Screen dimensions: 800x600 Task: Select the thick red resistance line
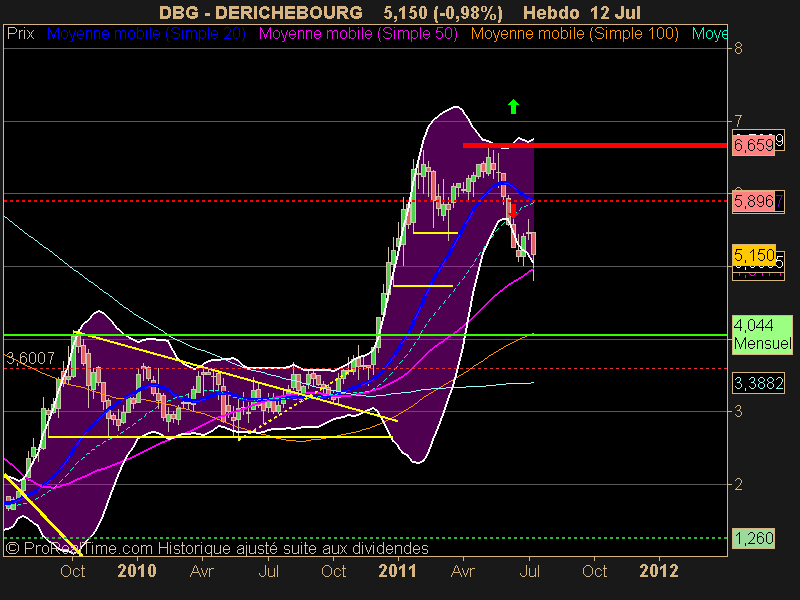tap(594, 145)
